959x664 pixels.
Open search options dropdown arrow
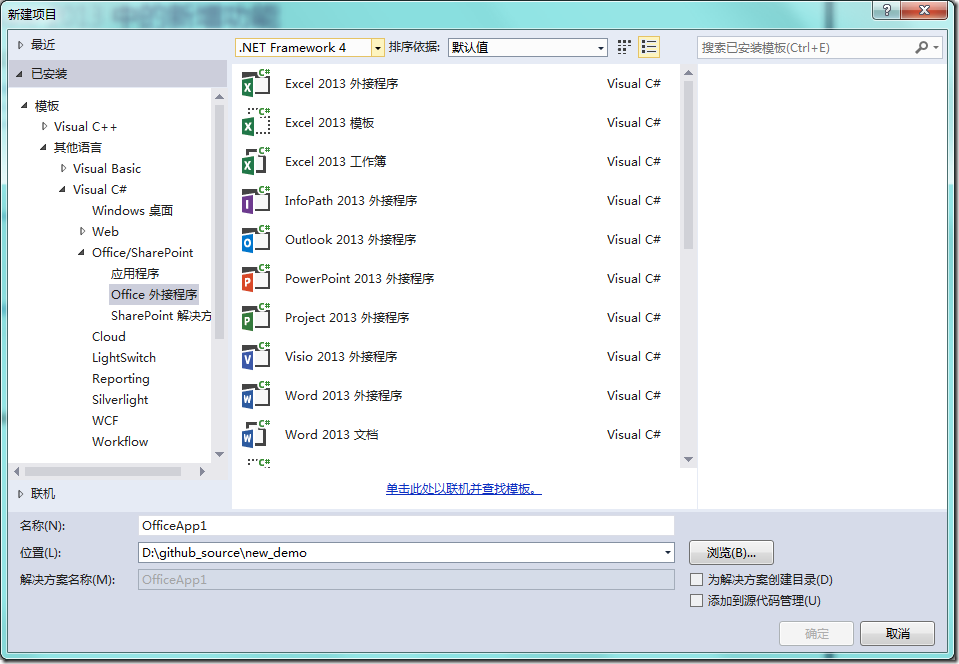pos(936,47)
